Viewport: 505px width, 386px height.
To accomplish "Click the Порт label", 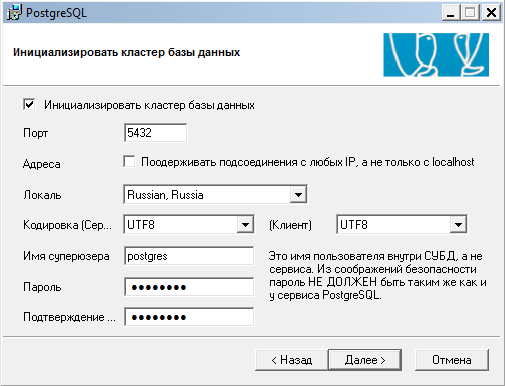I will [36, 133].
